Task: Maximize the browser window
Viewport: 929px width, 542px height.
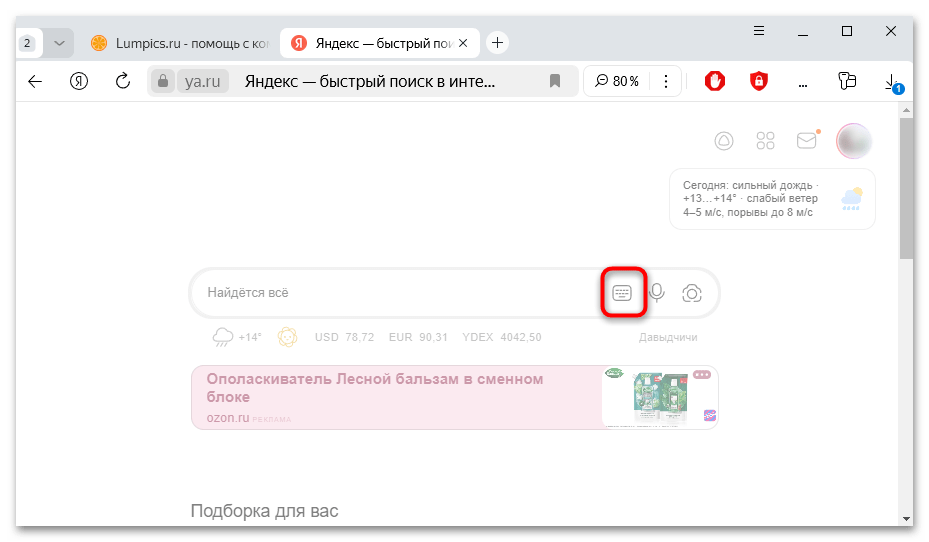Action: tap(847, 31)
